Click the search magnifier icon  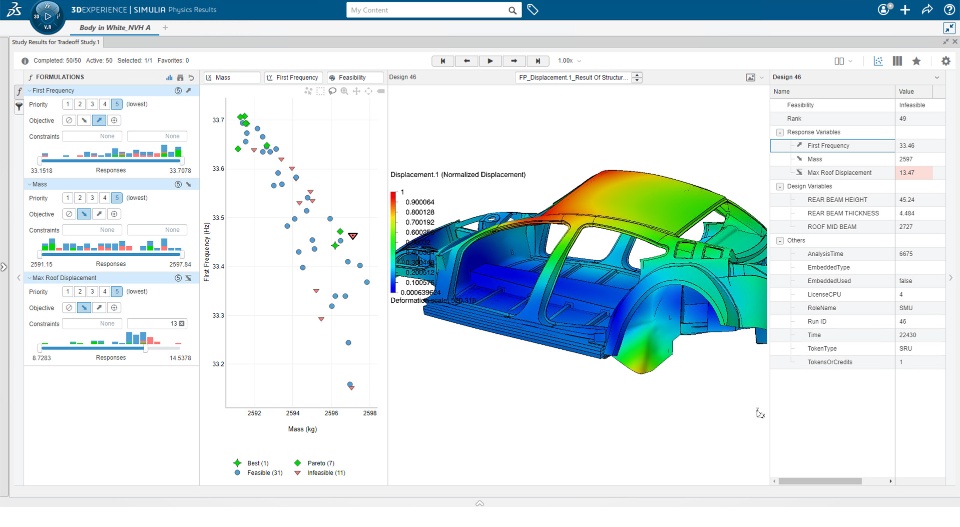512,10
